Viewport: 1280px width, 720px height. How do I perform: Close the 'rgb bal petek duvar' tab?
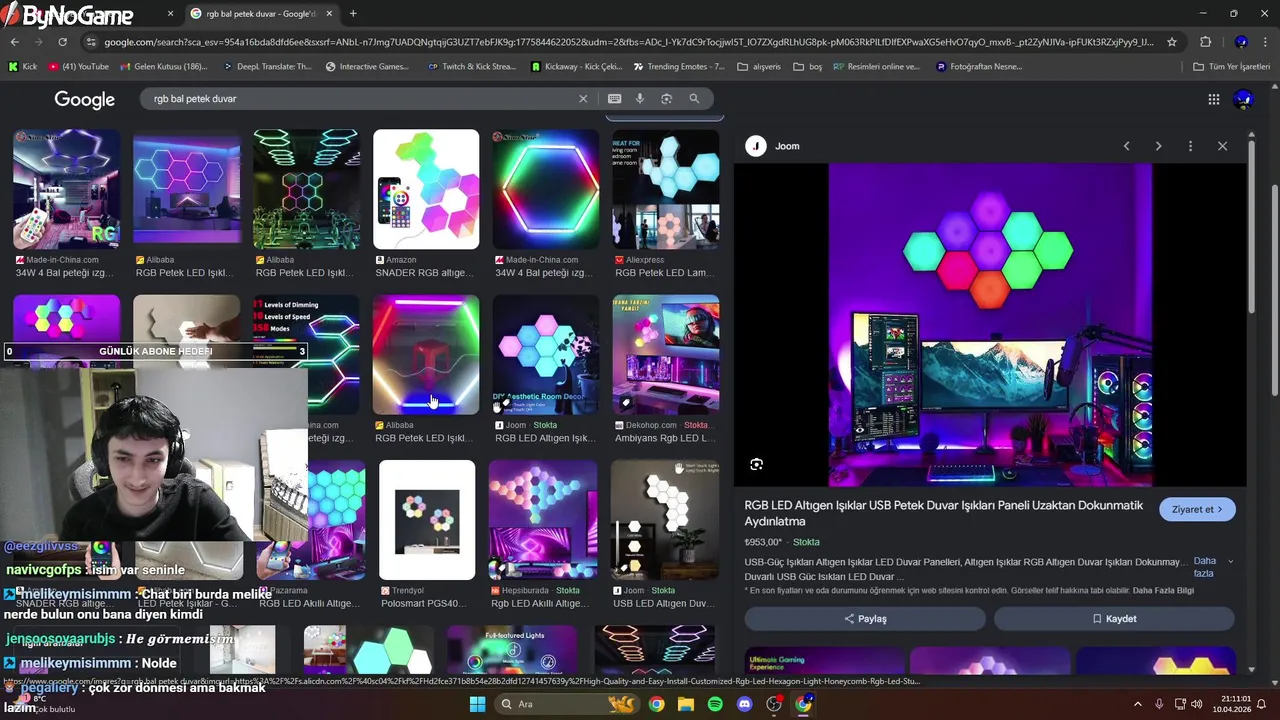[329, 14]
